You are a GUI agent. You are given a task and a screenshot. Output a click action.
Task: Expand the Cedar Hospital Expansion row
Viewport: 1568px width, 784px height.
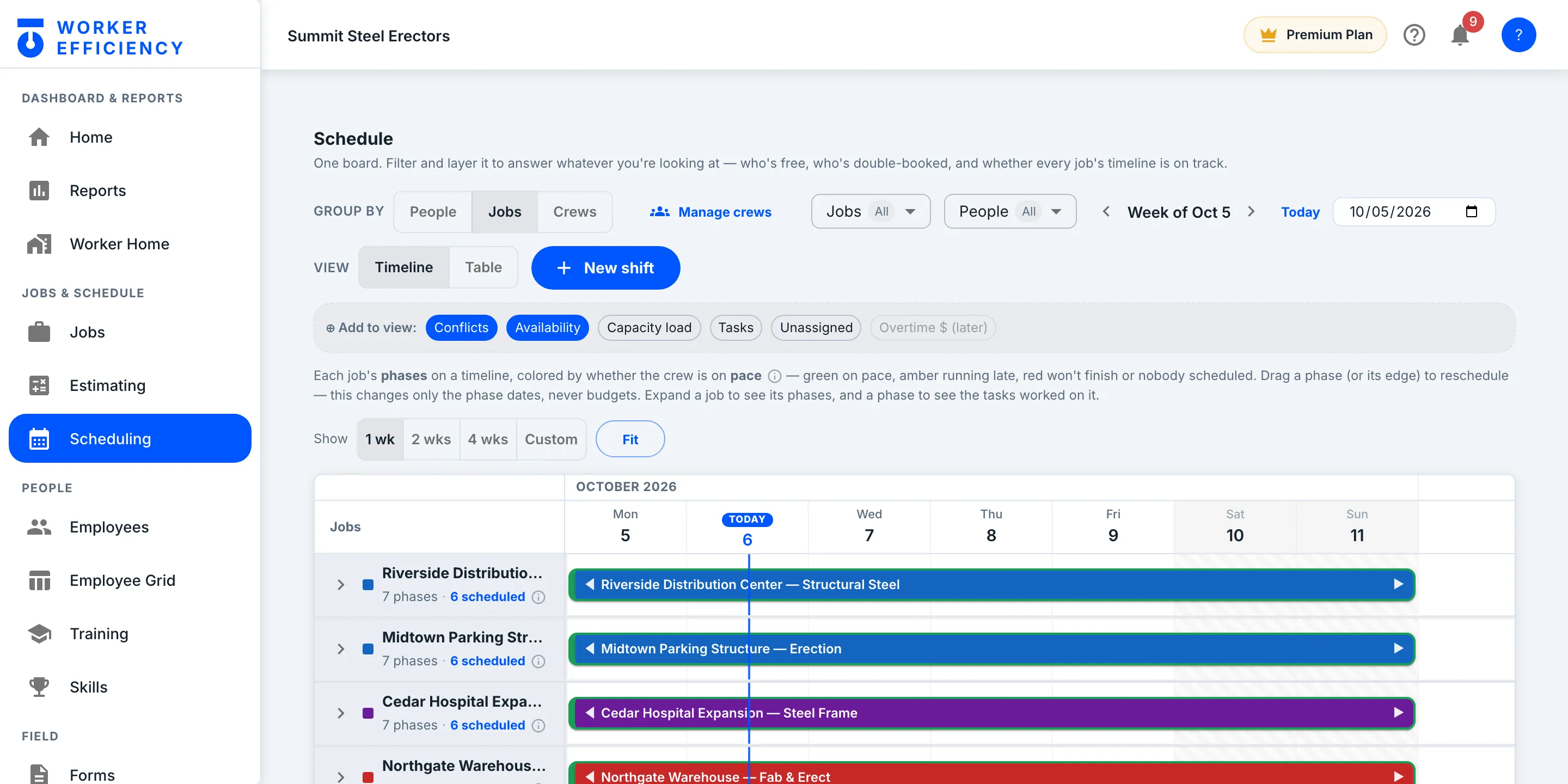[341, 713]
